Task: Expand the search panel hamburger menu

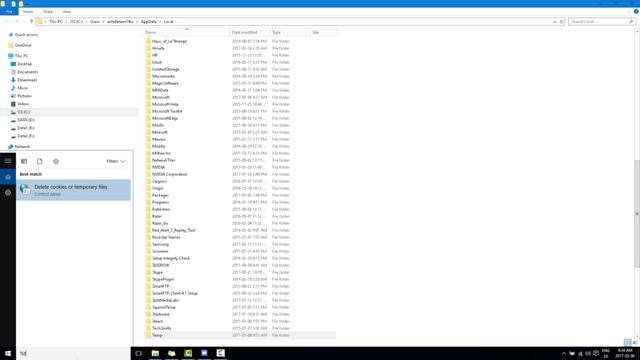Action: coord(8,161)
